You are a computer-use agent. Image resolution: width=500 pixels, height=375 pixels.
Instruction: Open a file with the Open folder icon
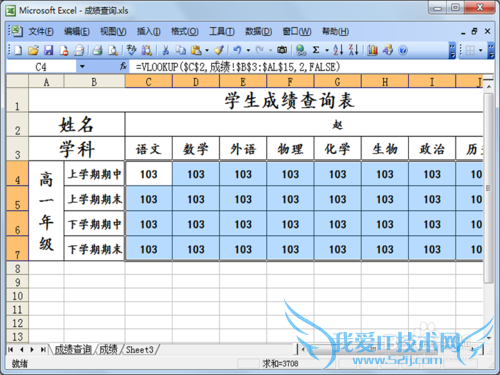pos(33,50)
